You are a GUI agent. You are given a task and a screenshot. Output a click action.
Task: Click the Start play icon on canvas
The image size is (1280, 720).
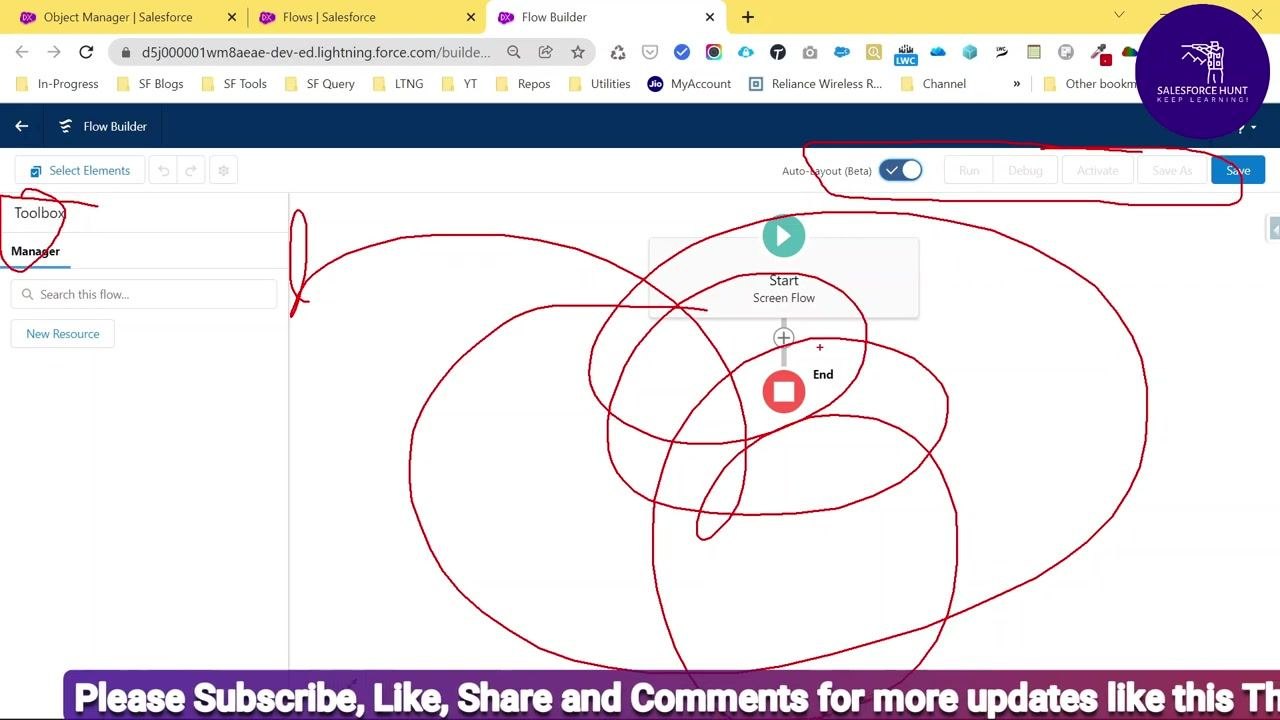pyautogui.click(x=784, y=236)
